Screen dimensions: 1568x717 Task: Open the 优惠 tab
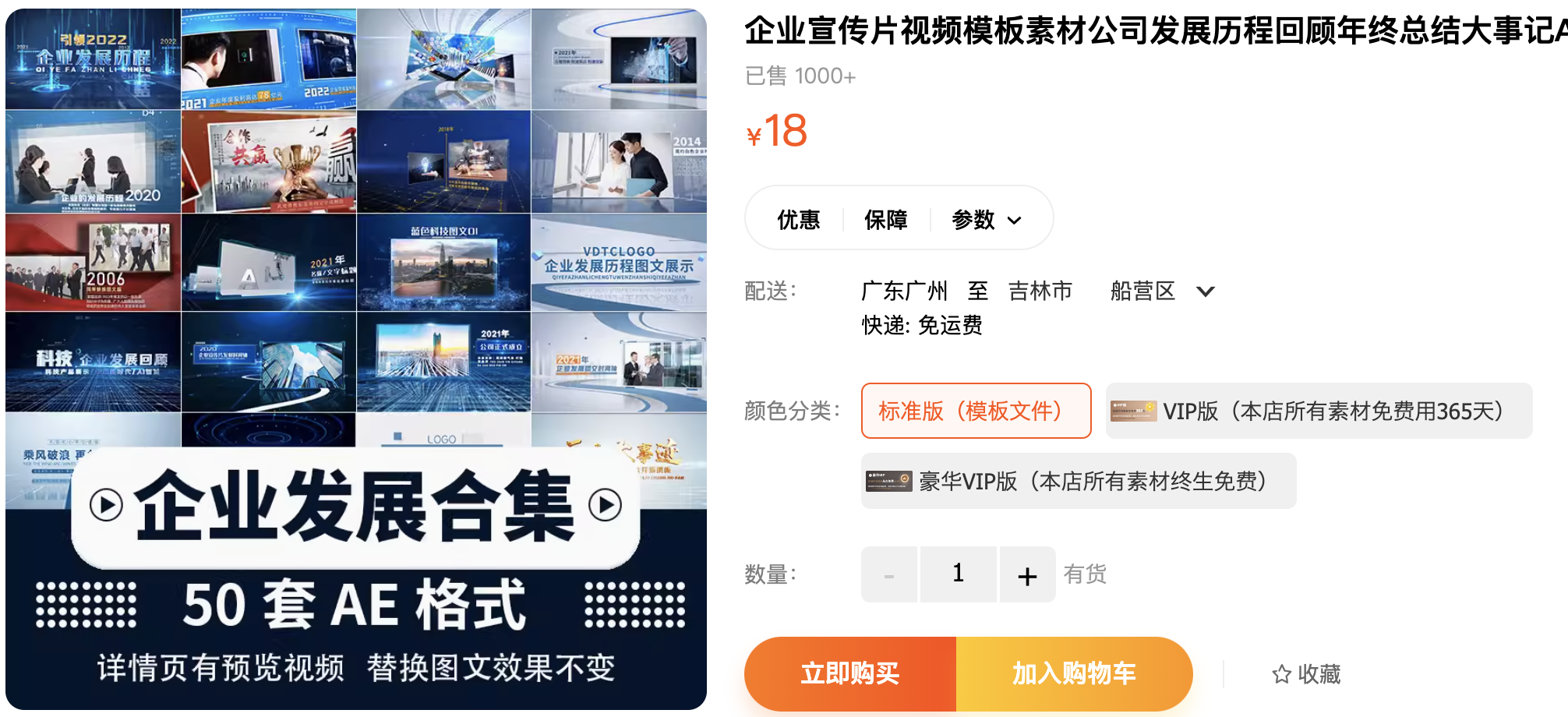[x=798, y=220]
